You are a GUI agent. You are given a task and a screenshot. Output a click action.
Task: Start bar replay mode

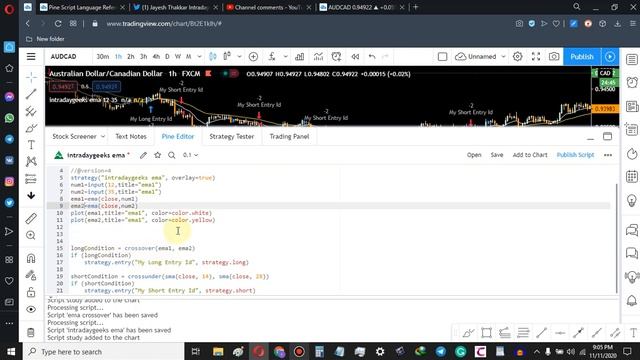[x=355, y=57]
